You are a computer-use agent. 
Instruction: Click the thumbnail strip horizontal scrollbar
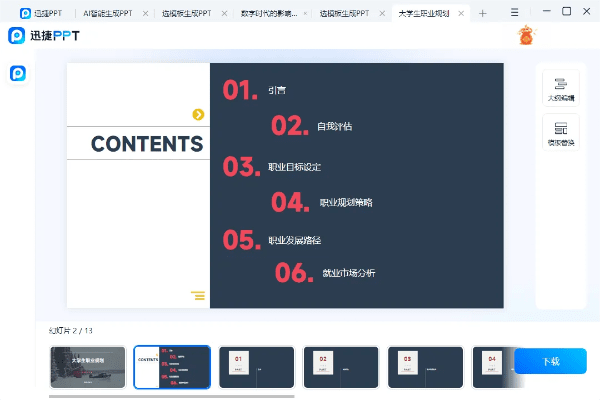172,396
